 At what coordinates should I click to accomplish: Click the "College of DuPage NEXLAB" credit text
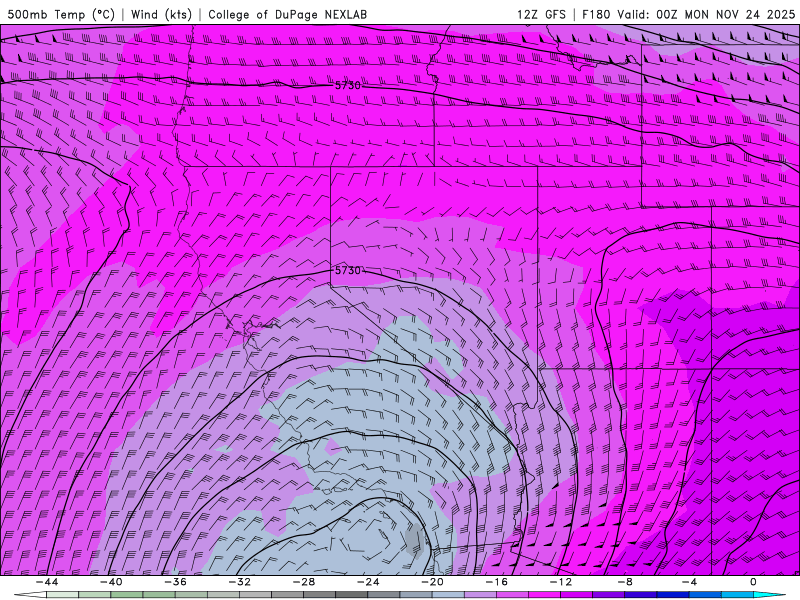point(287,14)
